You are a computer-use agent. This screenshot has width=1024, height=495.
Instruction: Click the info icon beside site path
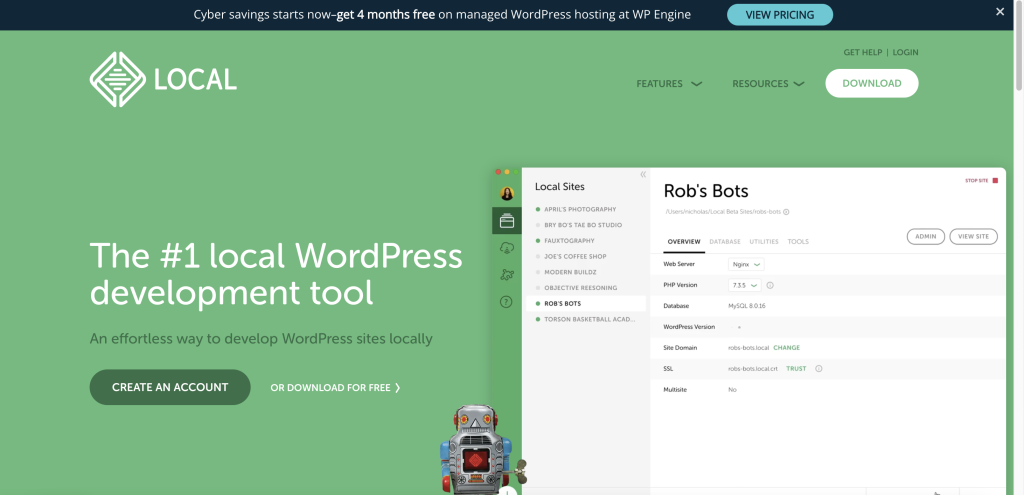786,212
